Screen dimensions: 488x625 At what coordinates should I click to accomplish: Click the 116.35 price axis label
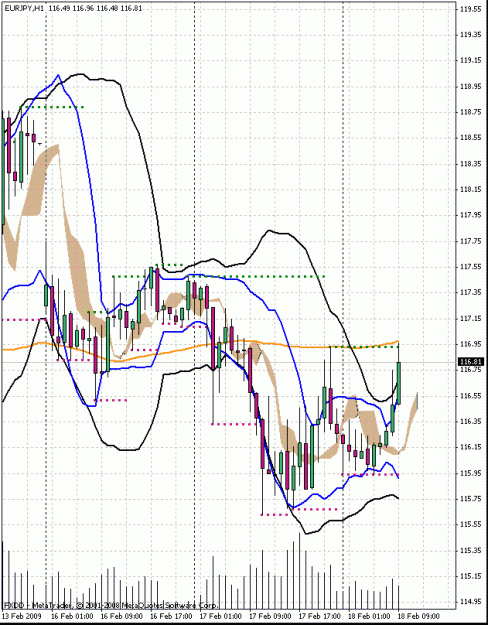point(470,421)
